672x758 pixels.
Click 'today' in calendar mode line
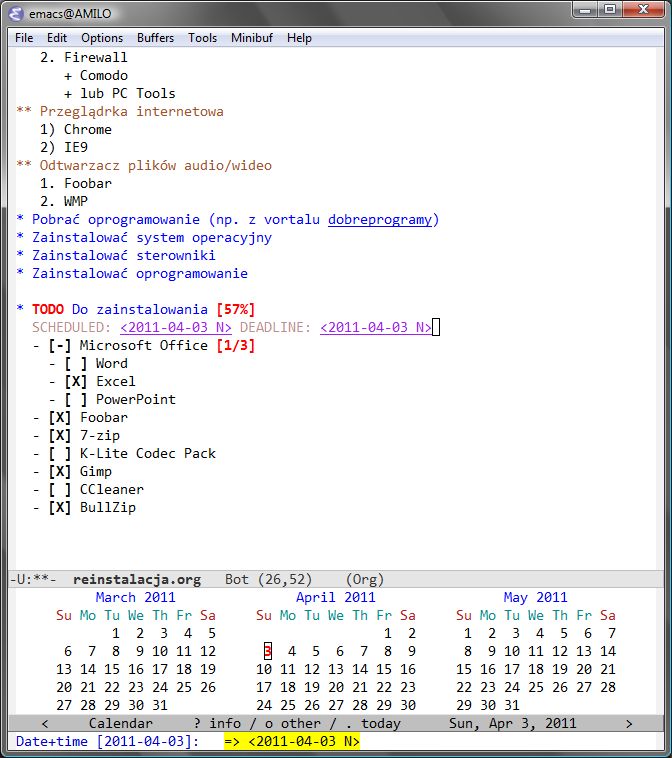click(x=380, y=723)
